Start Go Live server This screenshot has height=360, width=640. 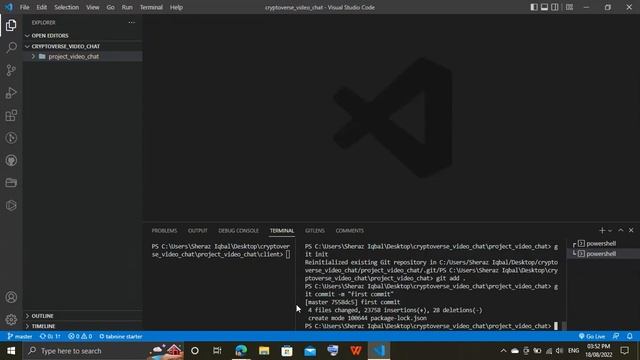[x=592, y=336]
